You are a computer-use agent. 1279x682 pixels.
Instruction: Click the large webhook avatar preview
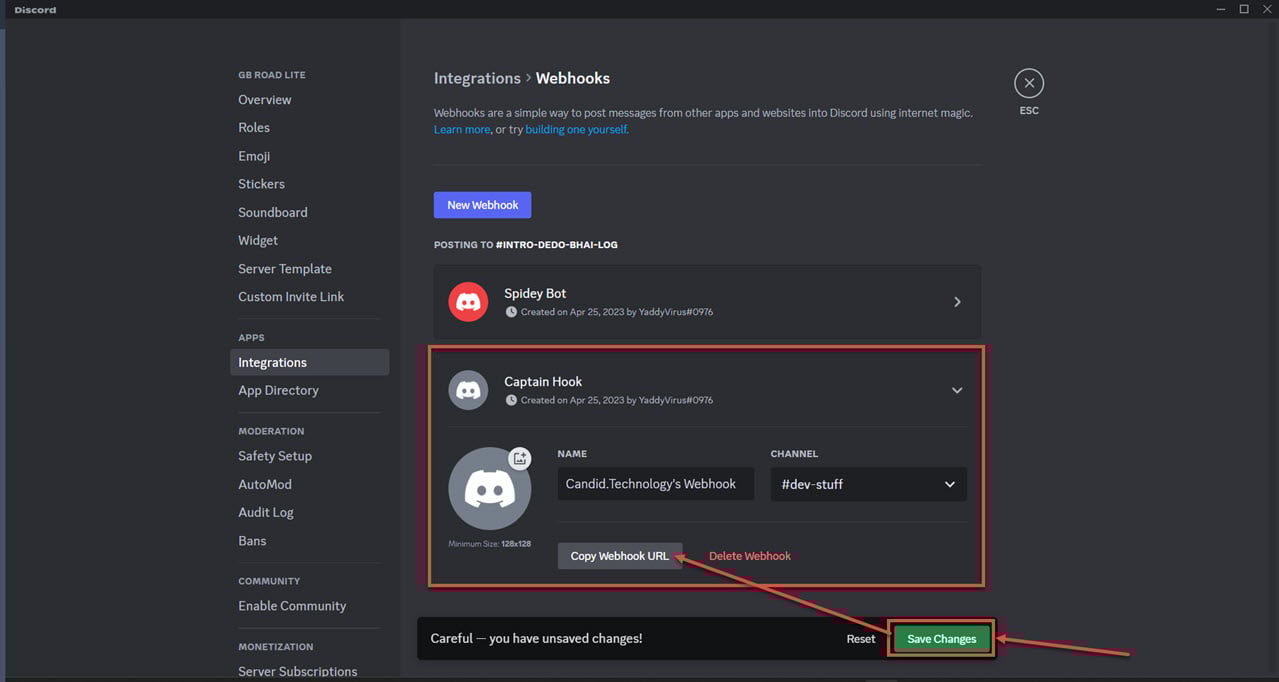[490, 490]
